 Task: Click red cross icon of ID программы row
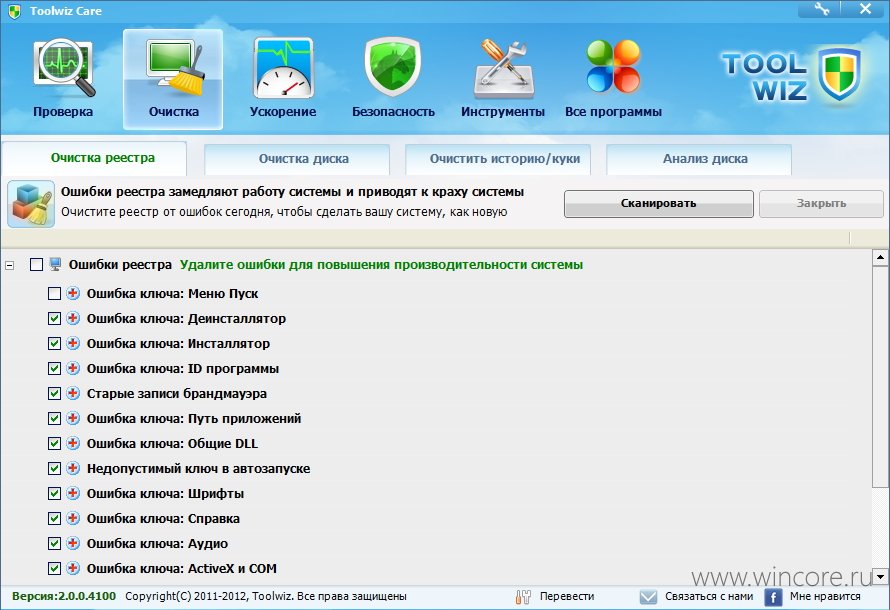pyautogui.click(x=73, y=368)
